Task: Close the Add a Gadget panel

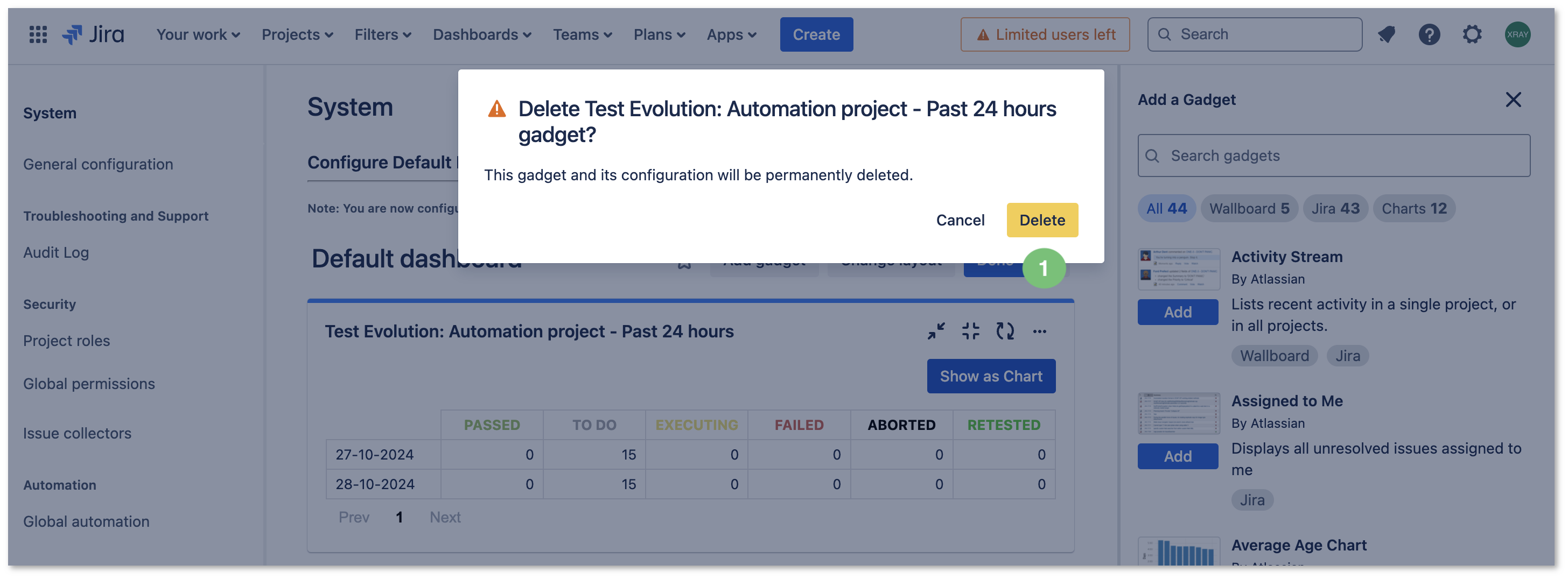Action: [1513, 100]
